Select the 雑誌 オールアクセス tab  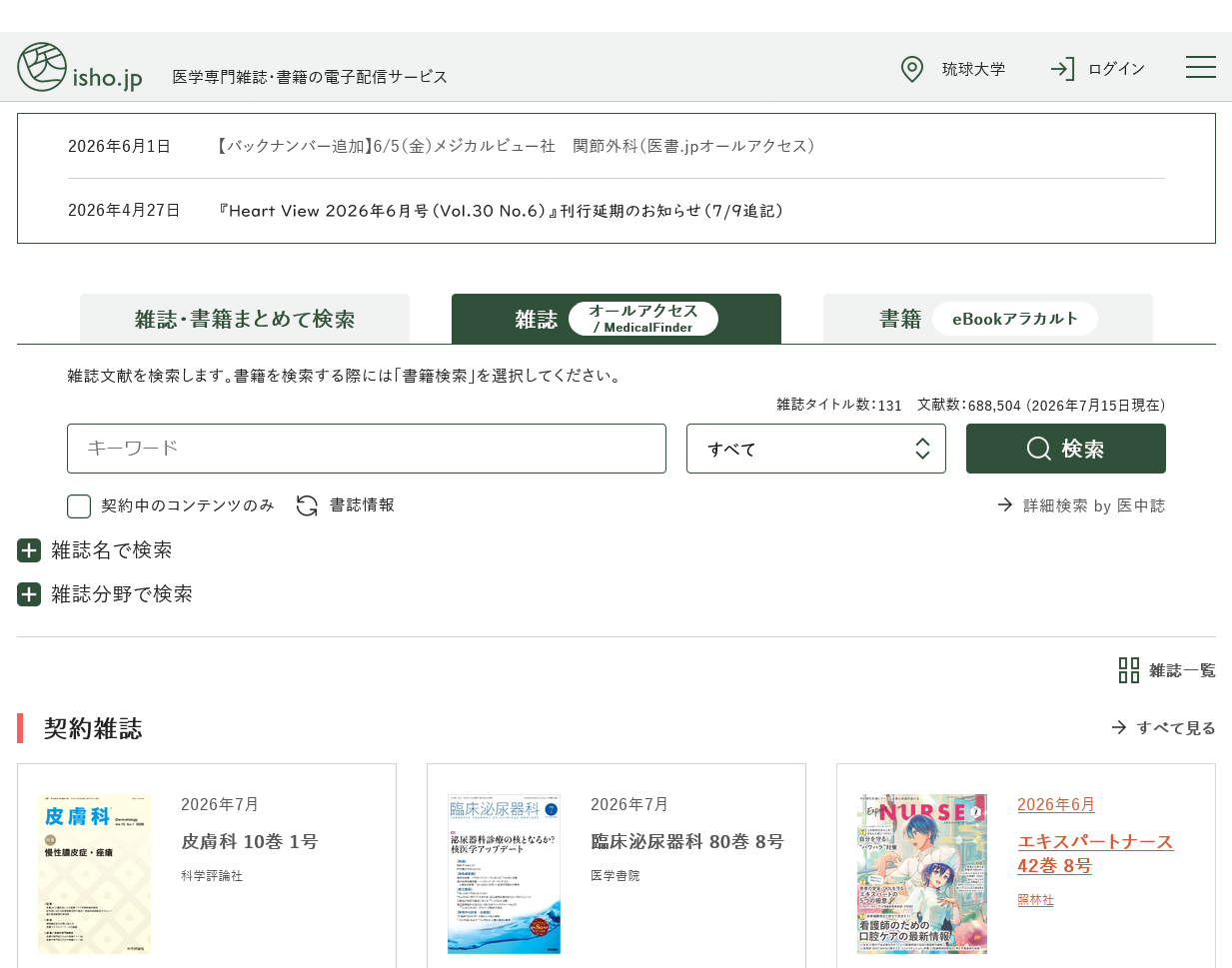pyautogui.click(x=616, y=319)
